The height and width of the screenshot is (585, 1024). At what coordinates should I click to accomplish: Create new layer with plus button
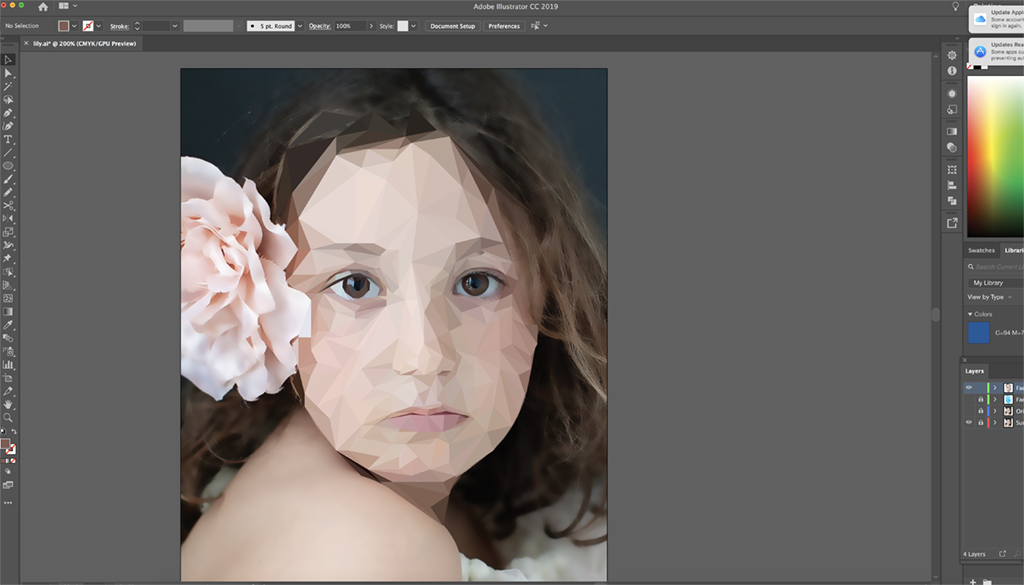972,581
